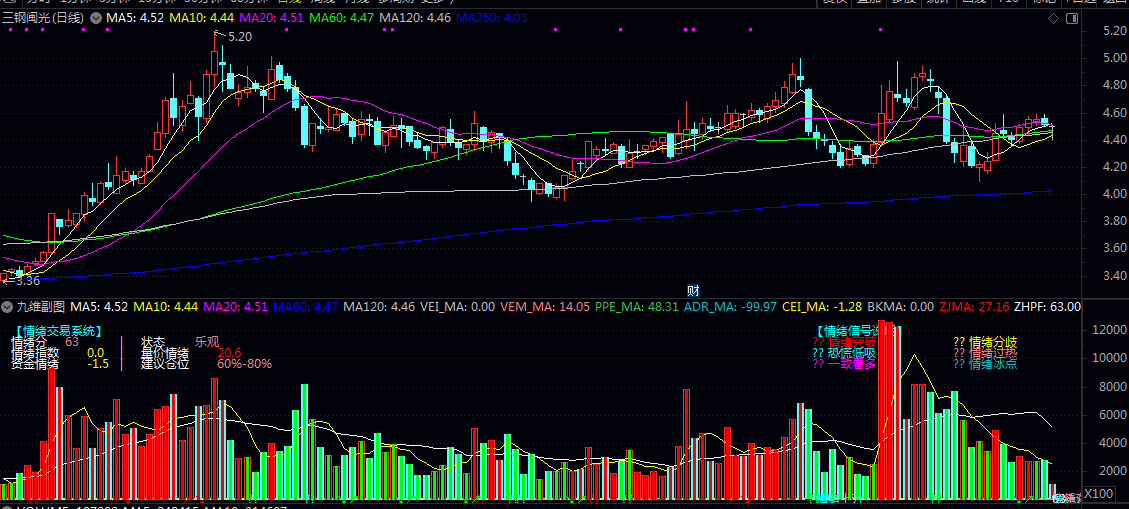Click the 九维副图 sub-chart title

click(42, 307)
